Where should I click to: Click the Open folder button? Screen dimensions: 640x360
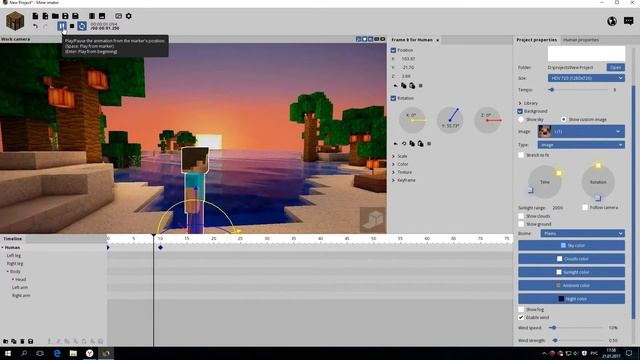click(x=616, y=67)
